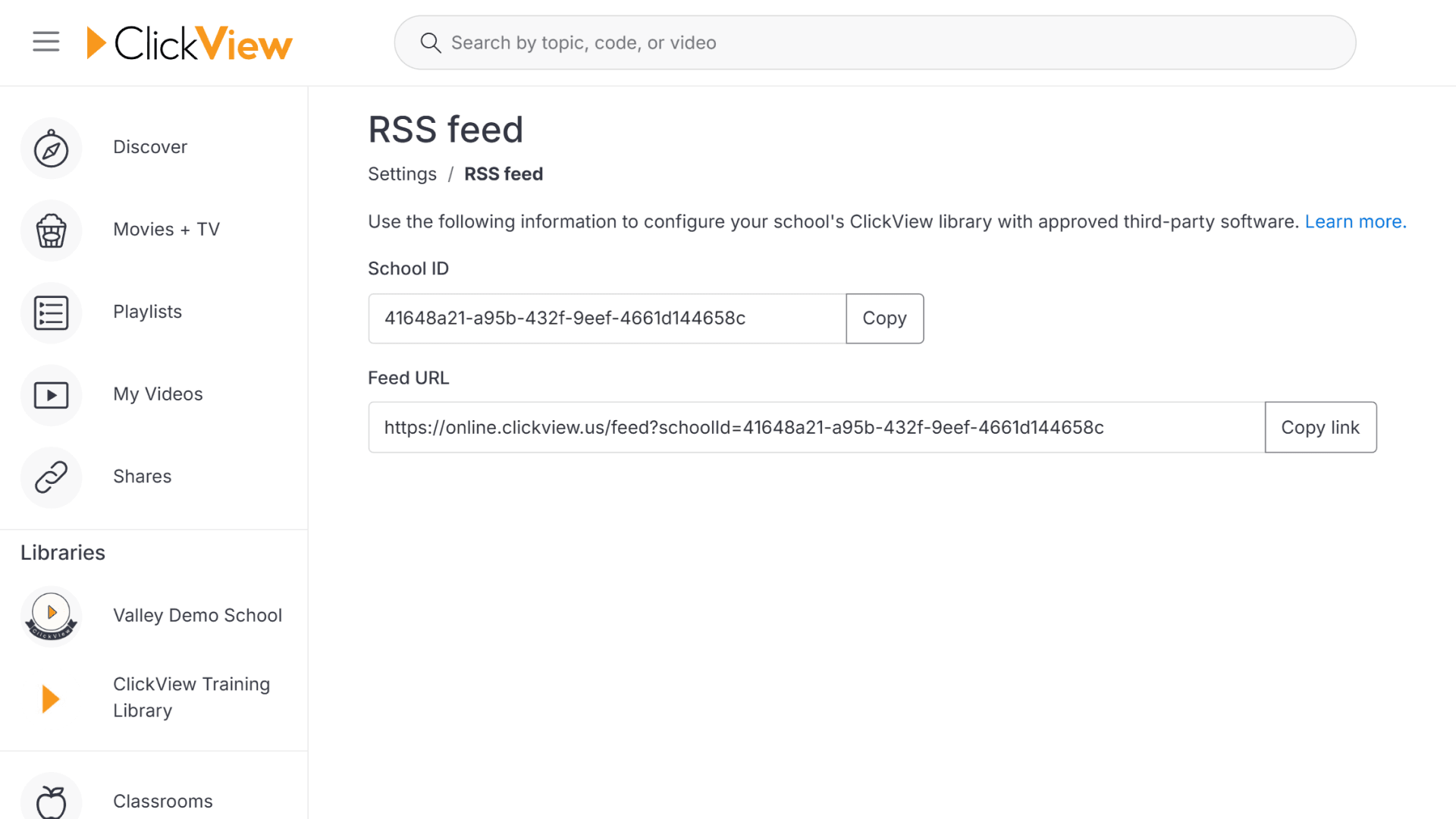Click the ClickView logo
This screenshot has width=1456, height=819.
point(189,42)
